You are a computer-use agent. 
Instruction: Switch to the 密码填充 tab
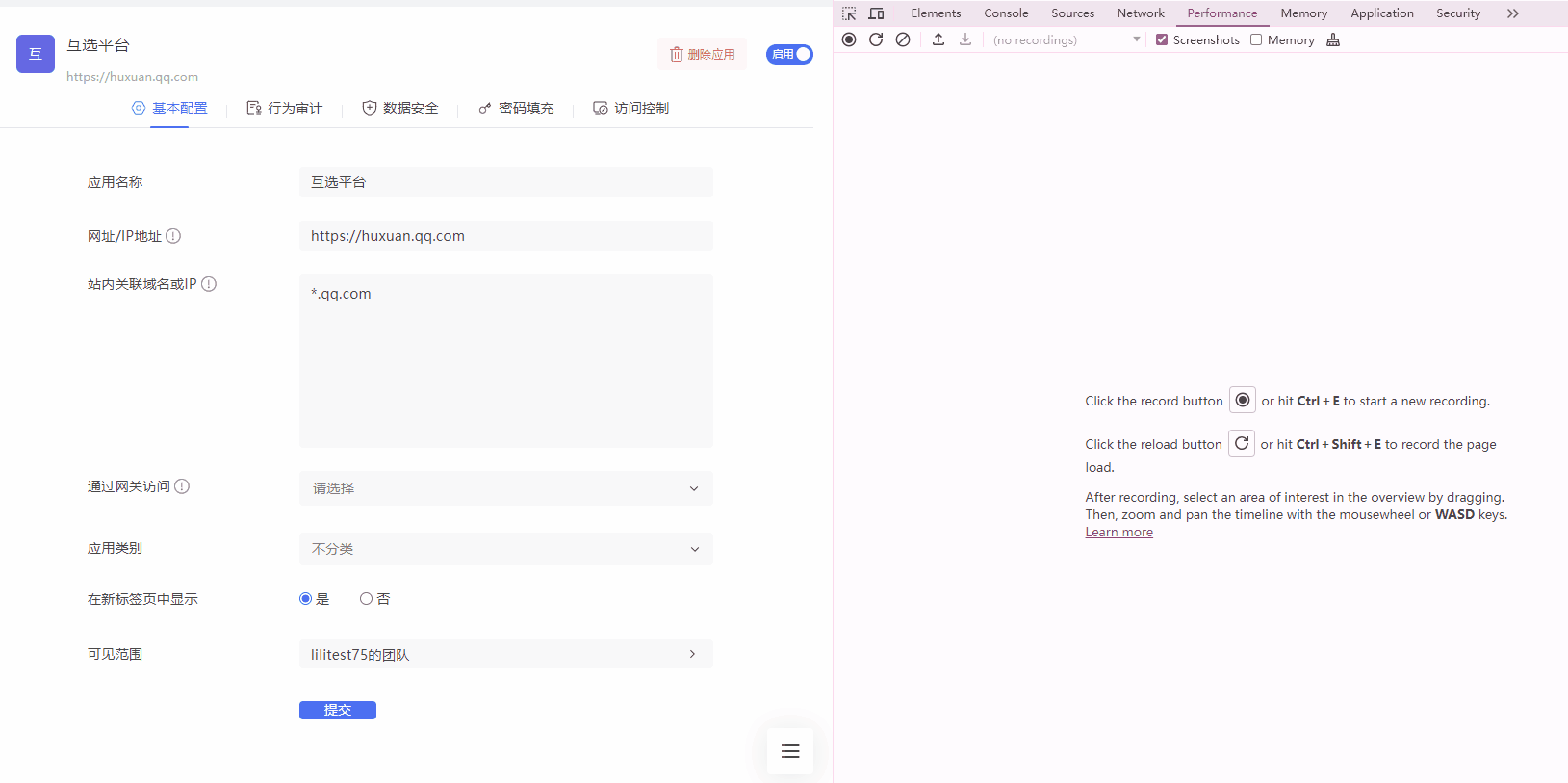point(516,108)
